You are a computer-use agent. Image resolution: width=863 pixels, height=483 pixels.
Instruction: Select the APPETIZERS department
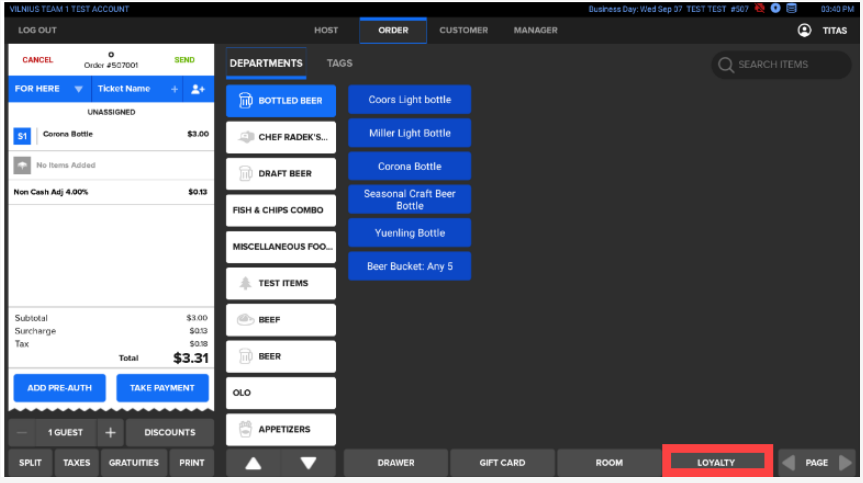click(281, 429)
